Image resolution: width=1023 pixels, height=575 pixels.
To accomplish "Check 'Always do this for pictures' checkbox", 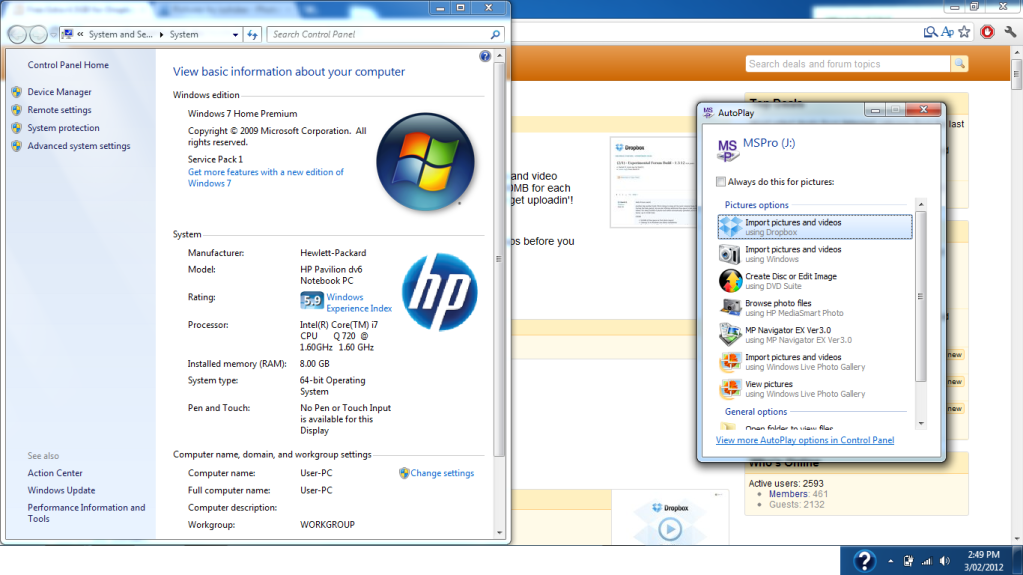I will coord(722,182).
